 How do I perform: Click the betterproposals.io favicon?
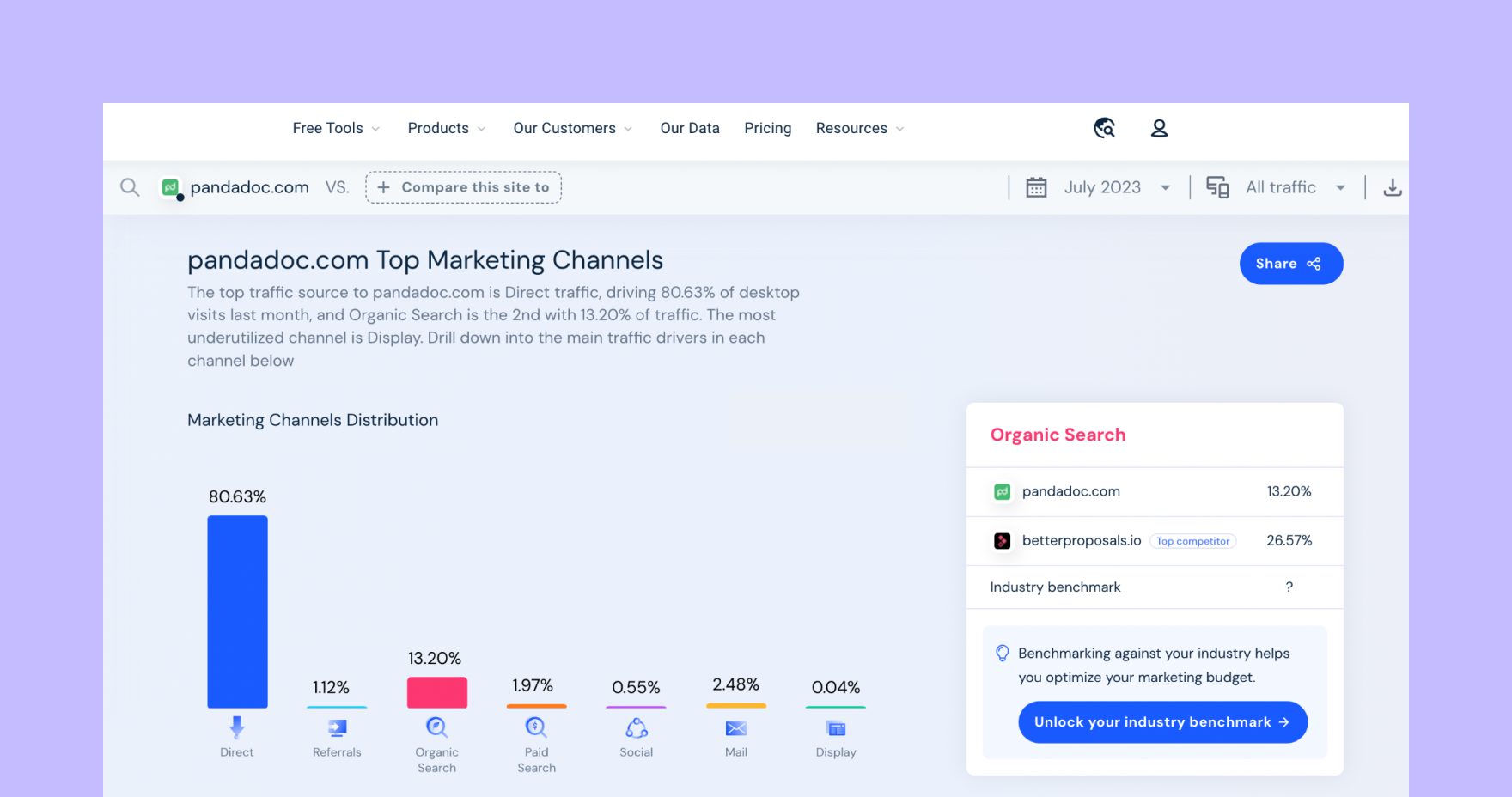(x=1003, y=541)
